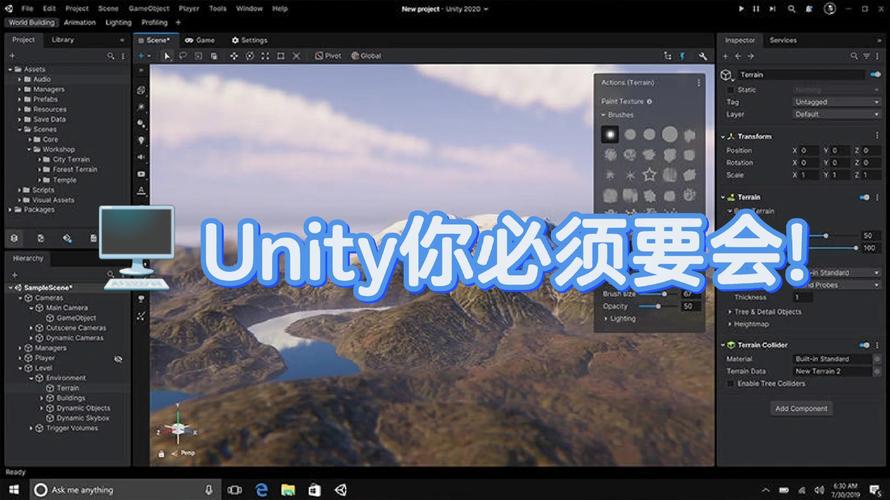This screenshot has width=890, height=500.
Task: Expand Tree & Detail Objects section
Action: click(730, 312)
